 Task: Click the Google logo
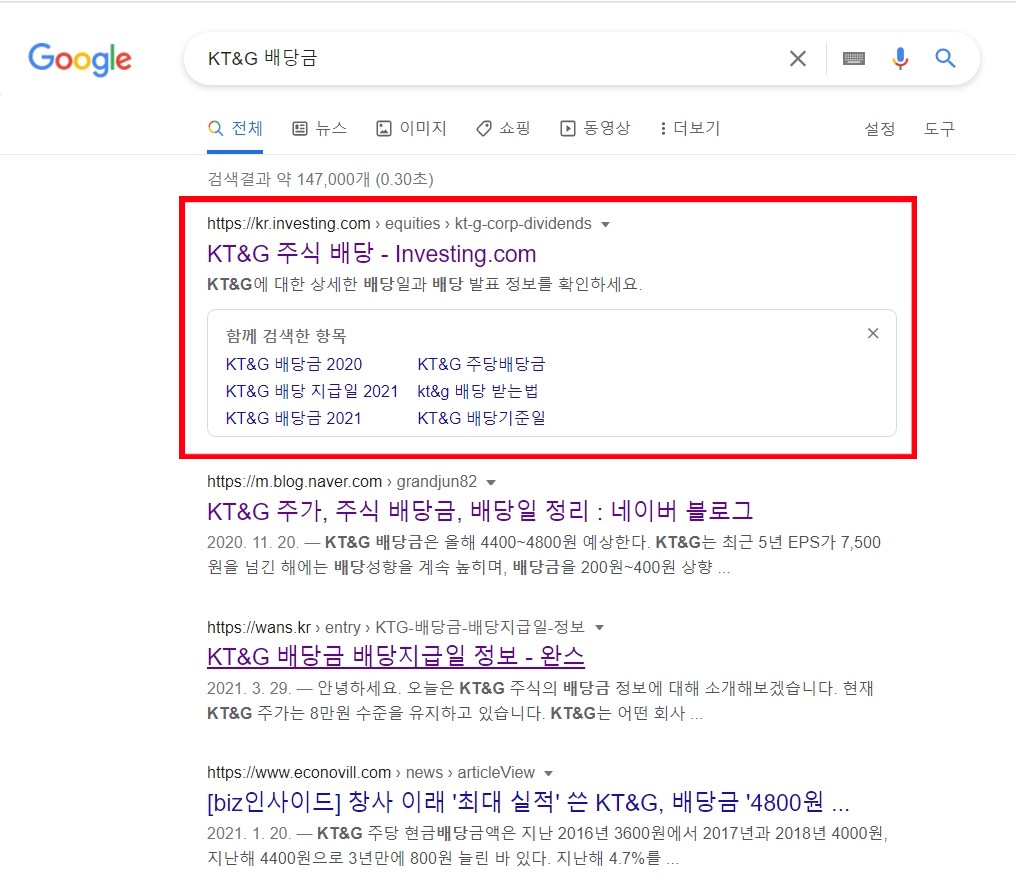[80, 60]
